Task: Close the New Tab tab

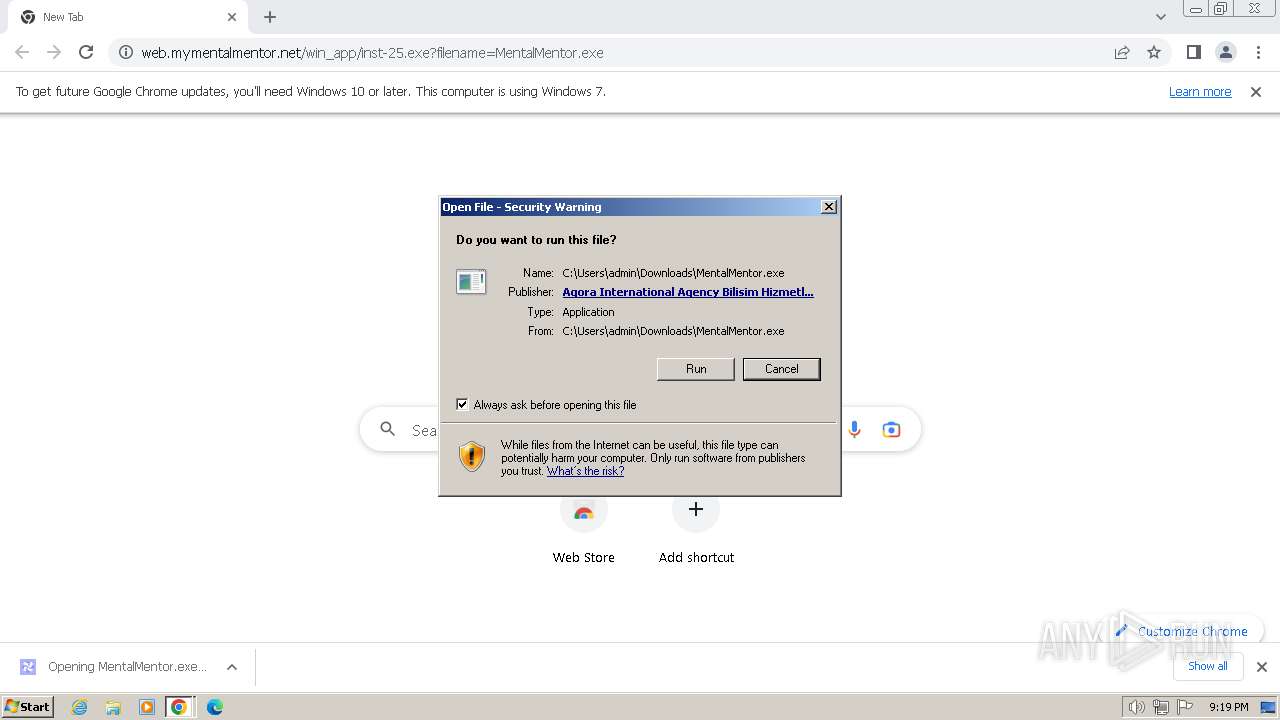Action: [232, 17]
